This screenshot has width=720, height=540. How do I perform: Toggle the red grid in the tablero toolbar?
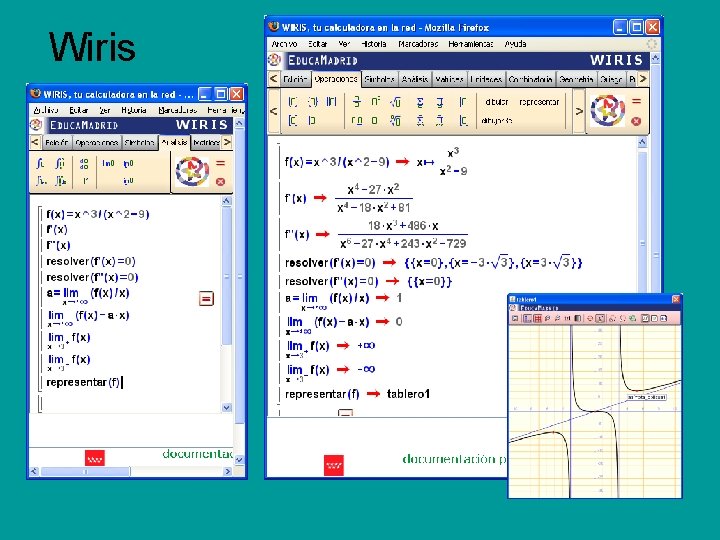(537, 318)
